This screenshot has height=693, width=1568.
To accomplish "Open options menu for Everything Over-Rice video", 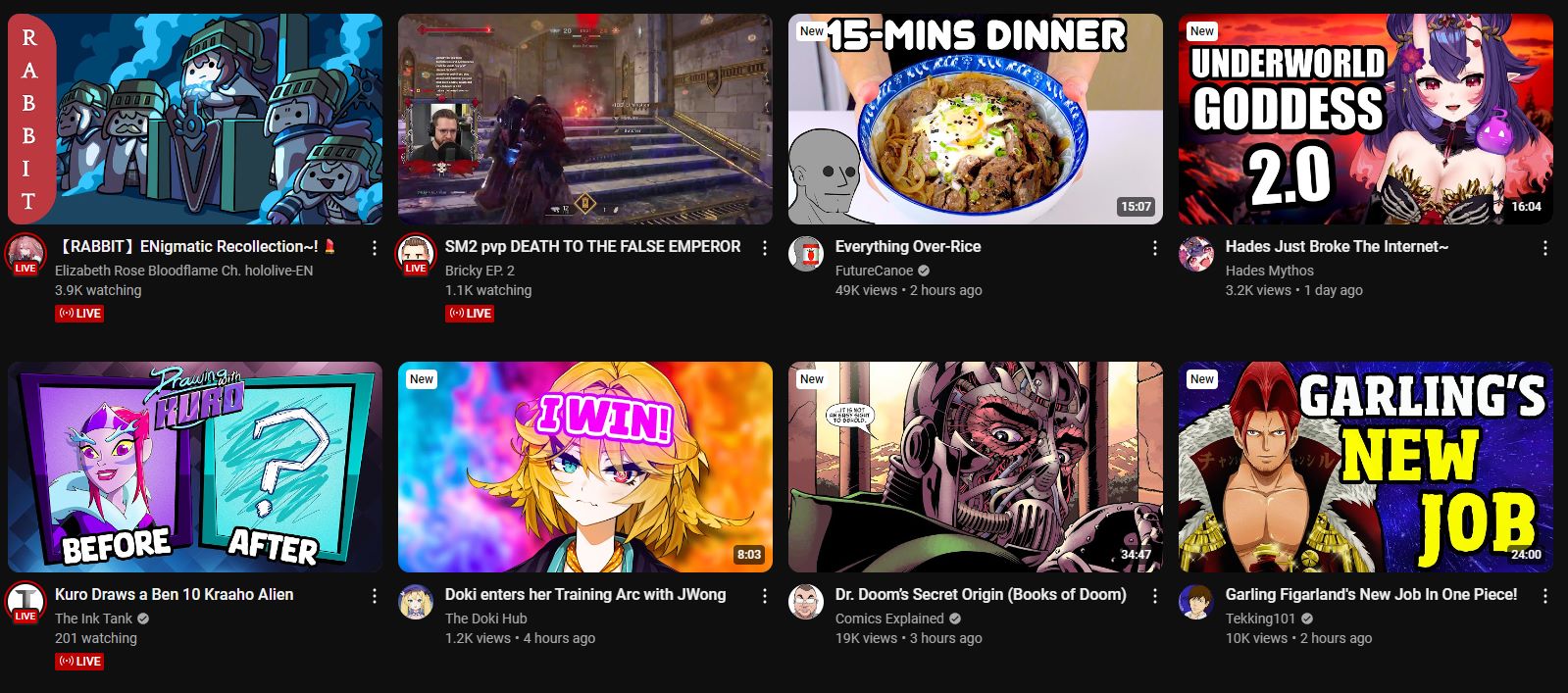I will (x=1154, y=248).
